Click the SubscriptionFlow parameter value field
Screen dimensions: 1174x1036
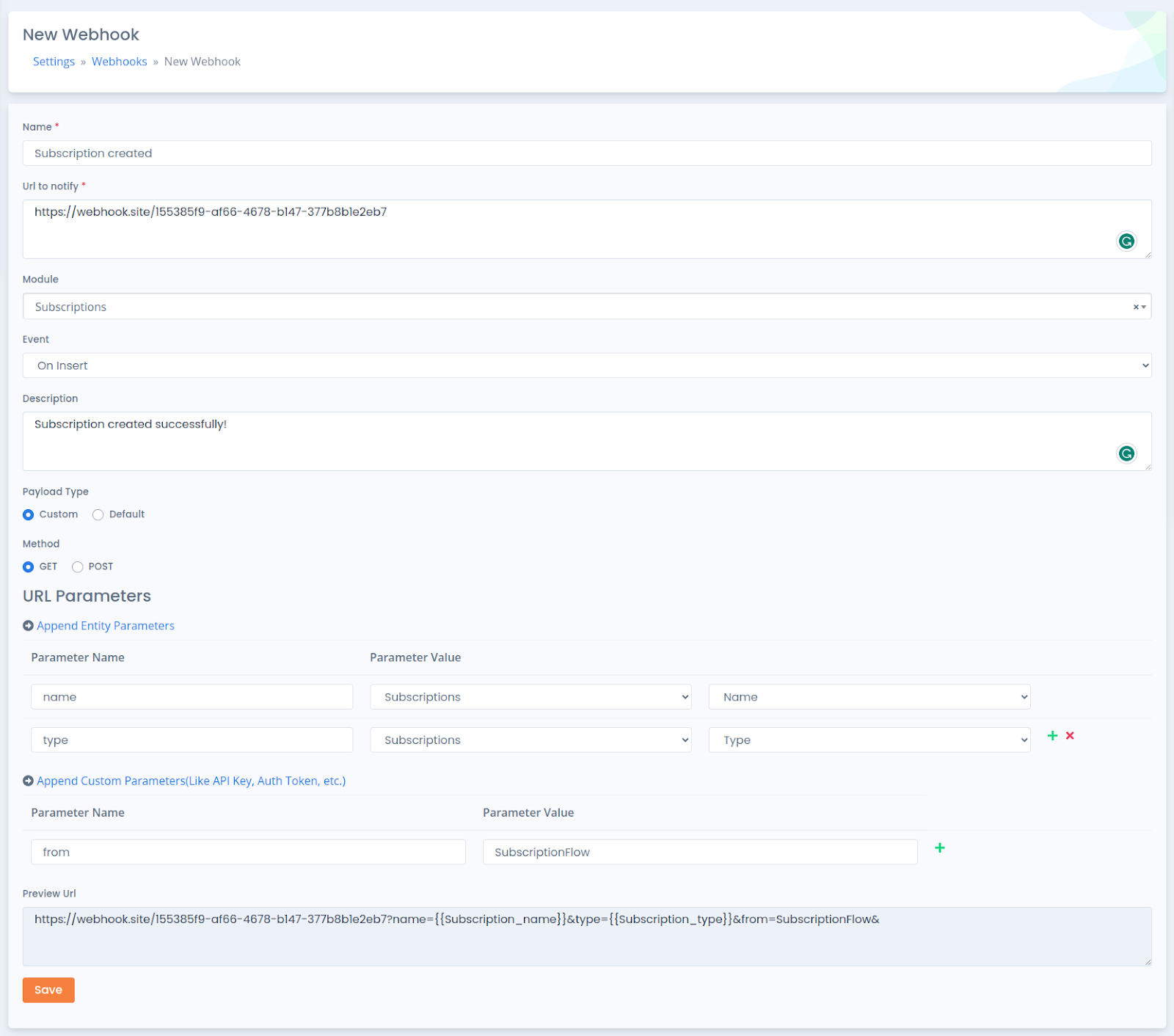(x=700, y=852)
